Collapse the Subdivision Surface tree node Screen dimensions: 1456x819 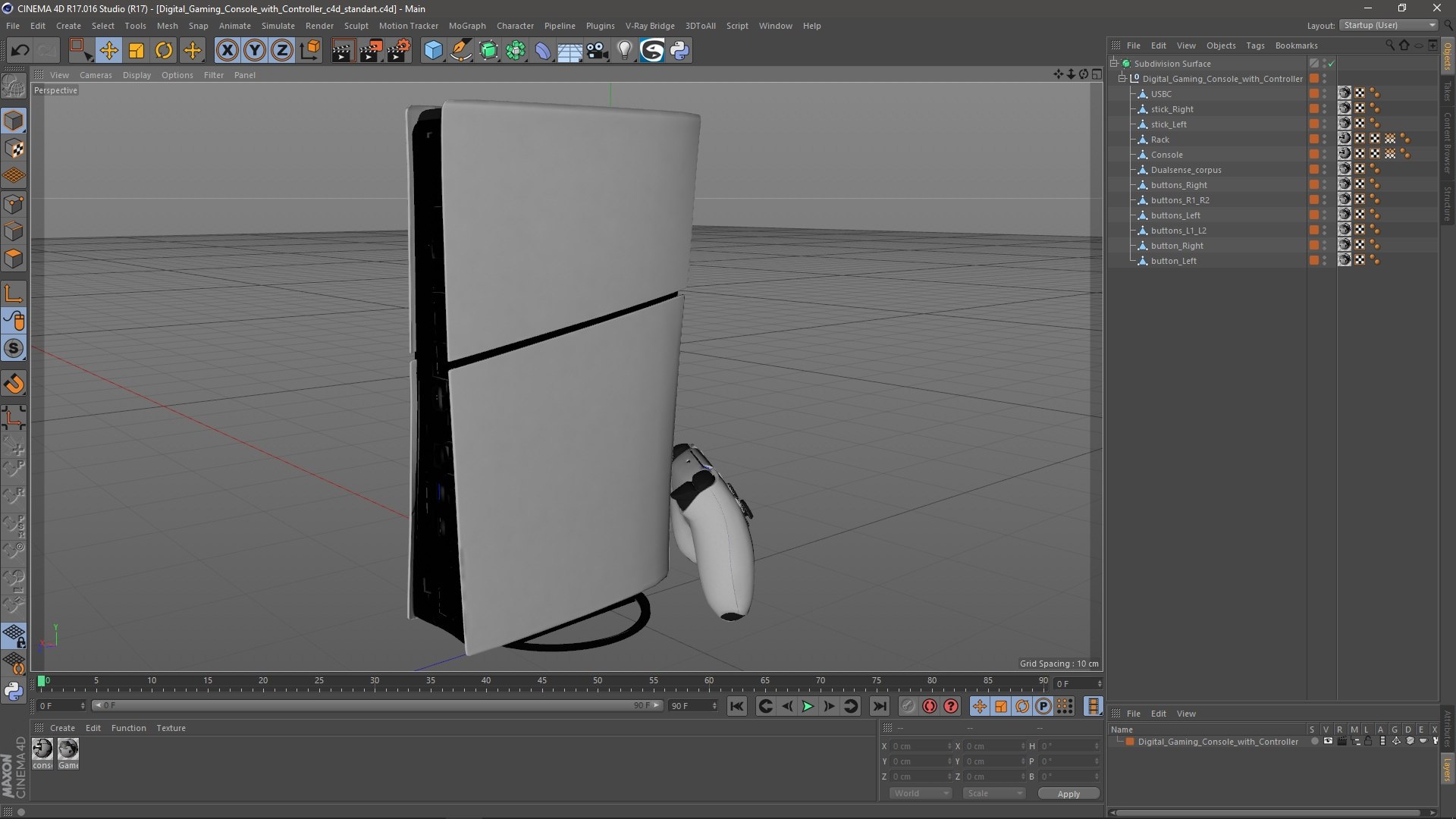point(1114,64)
